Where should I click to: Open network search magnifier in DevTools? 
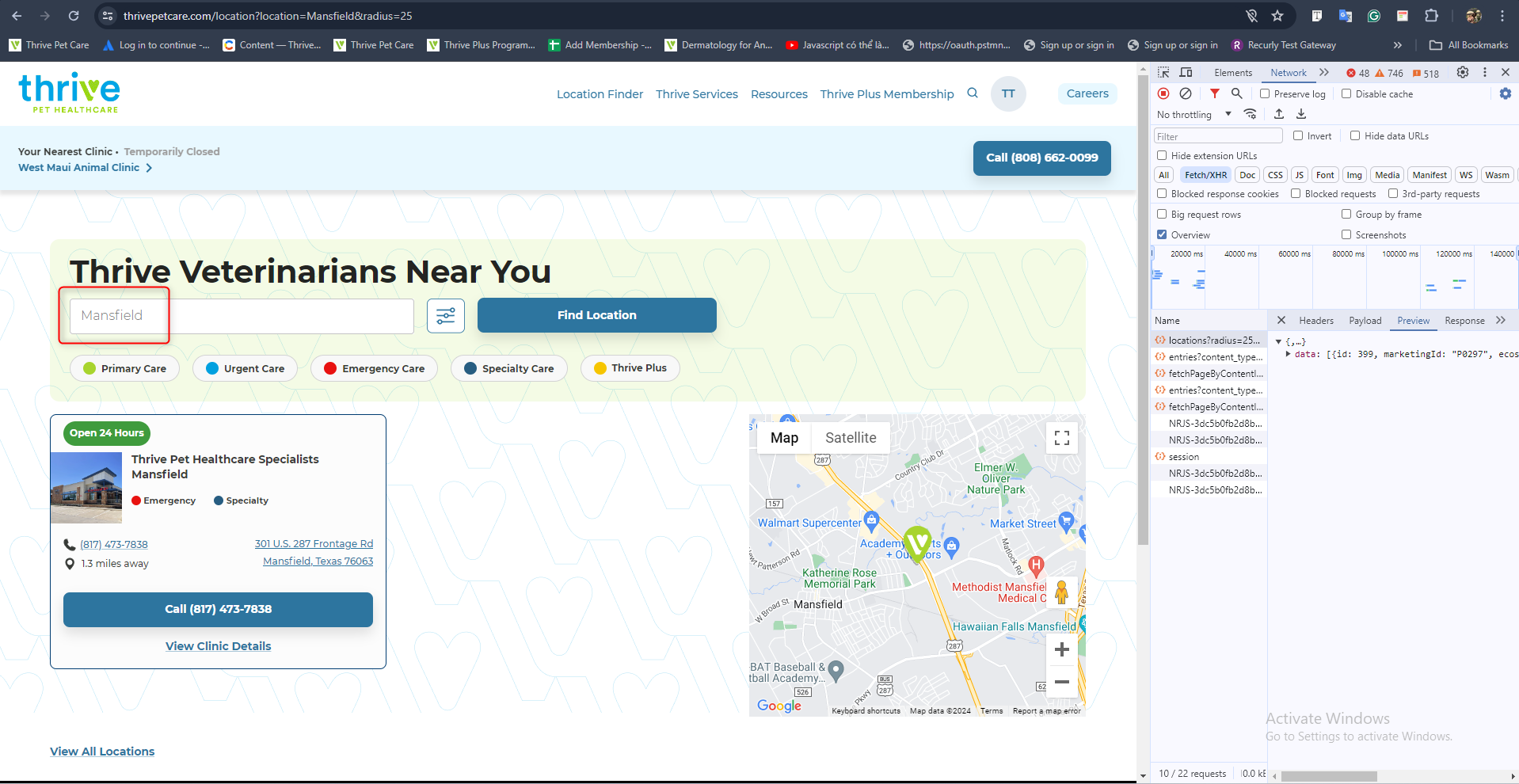(1236, 93)
